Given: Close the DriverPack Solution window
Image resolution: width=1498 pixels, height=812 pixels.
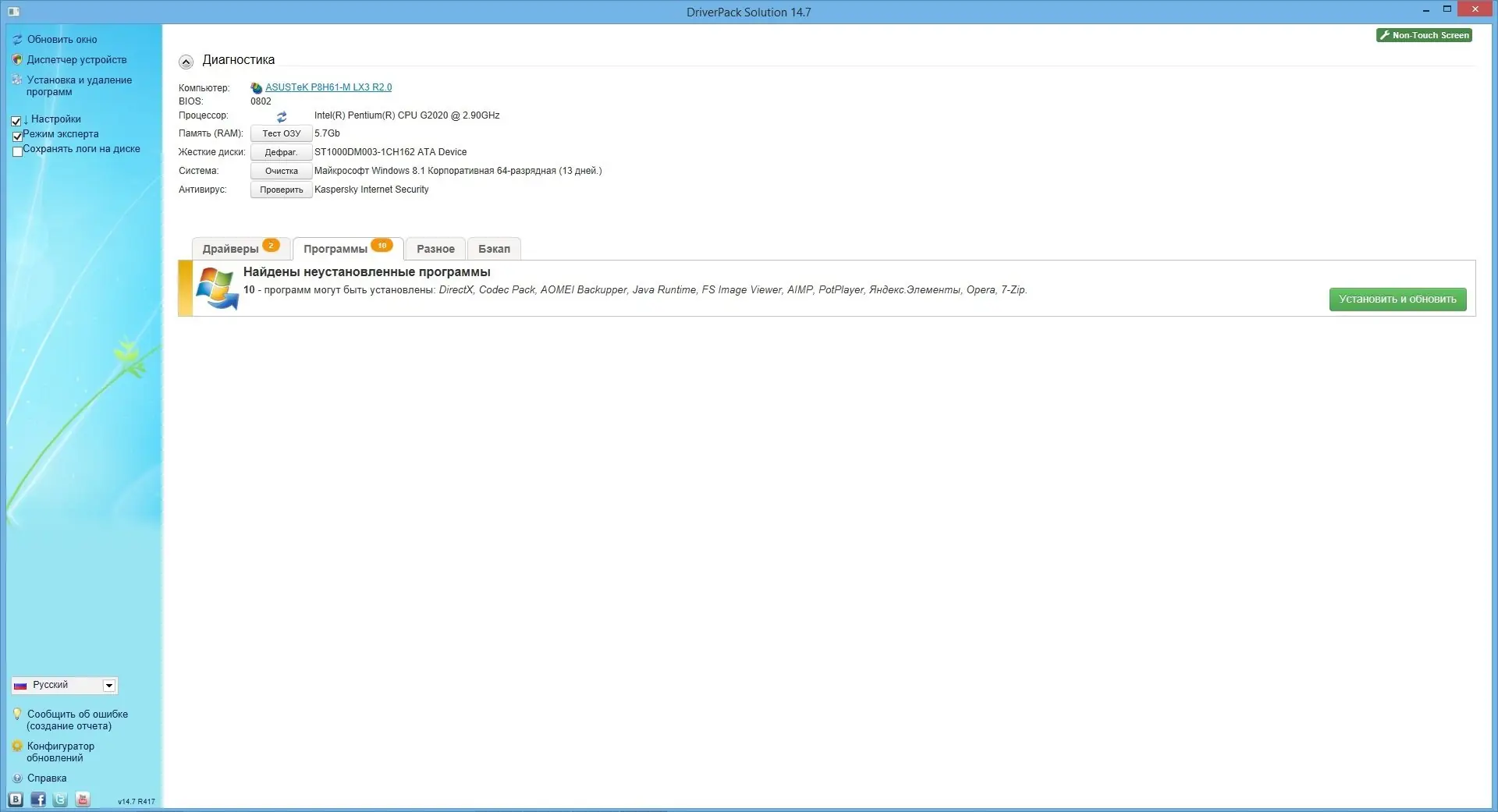Looking at the screenshot, I should [1475, 9].
